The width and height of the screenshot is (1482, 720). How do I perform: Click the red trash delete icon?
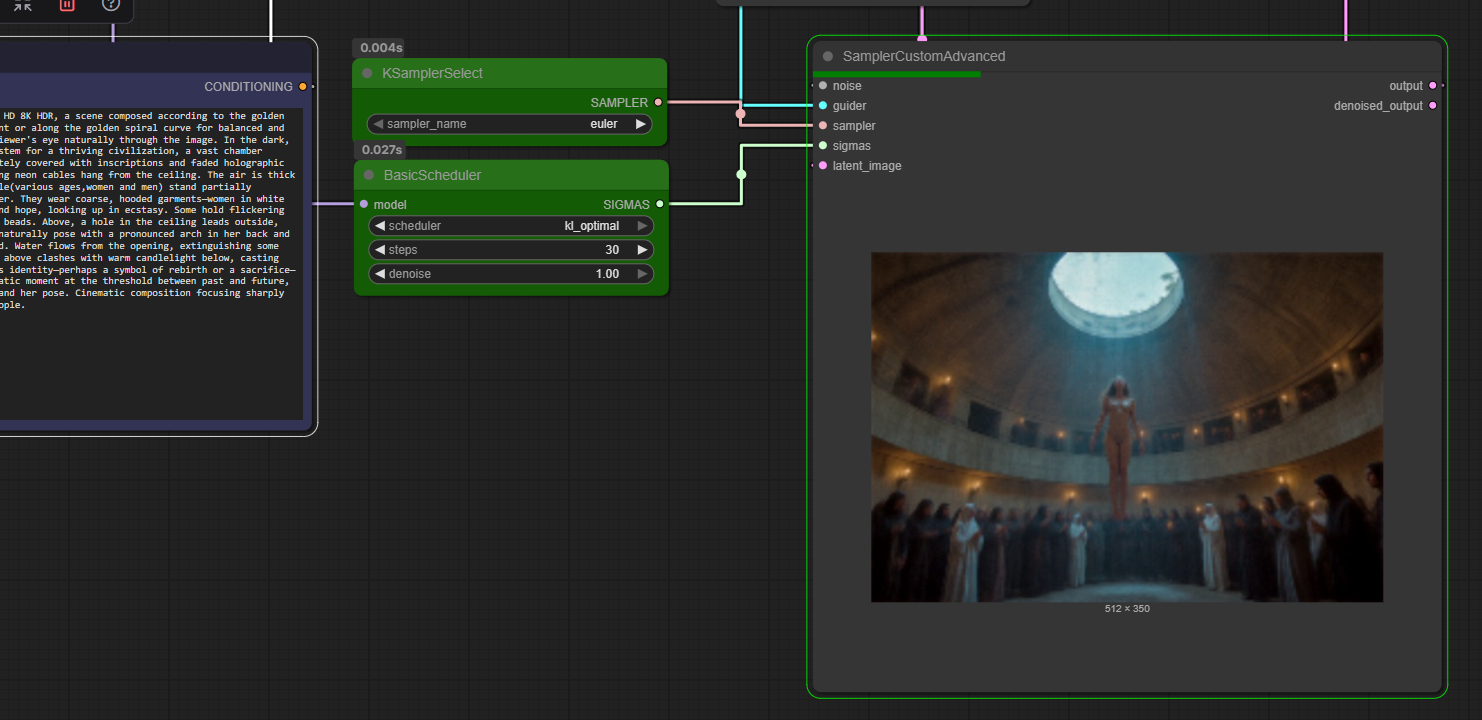click(x=67, y=4)
